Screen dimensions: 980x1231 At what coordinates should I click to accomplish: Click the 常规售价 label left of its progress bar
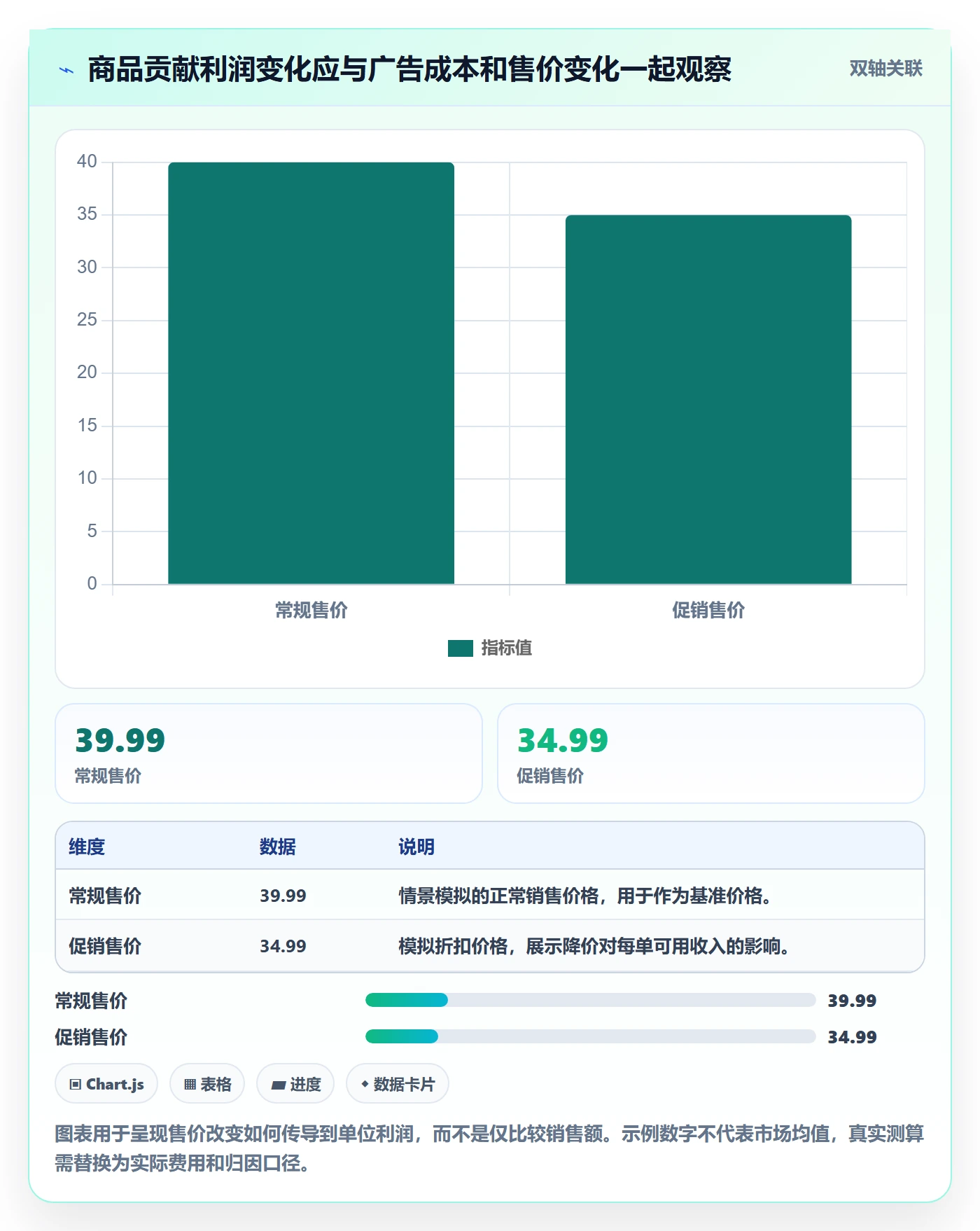tap(91, 1001)
